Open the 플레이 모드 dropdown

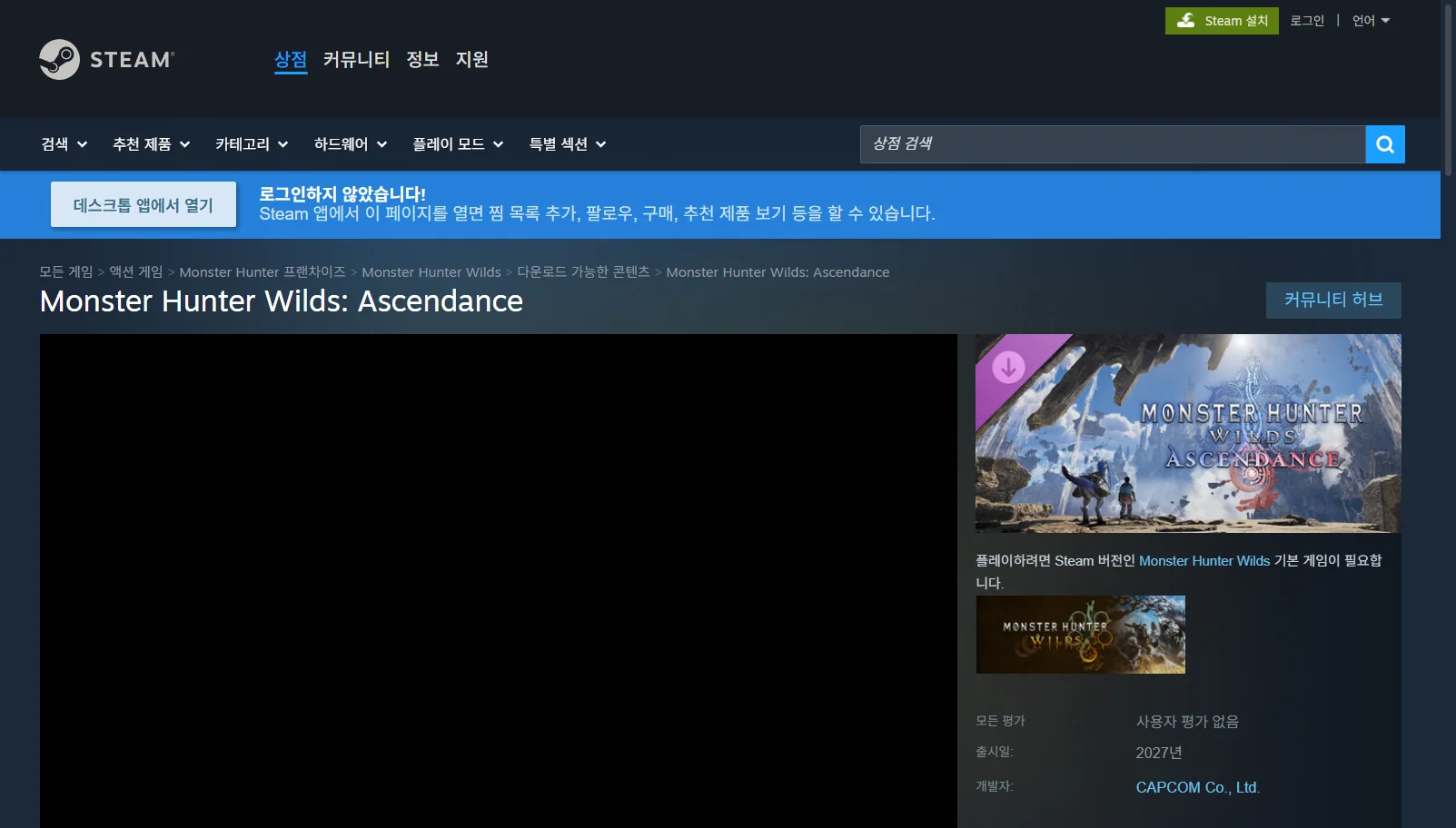pos(458,144)
